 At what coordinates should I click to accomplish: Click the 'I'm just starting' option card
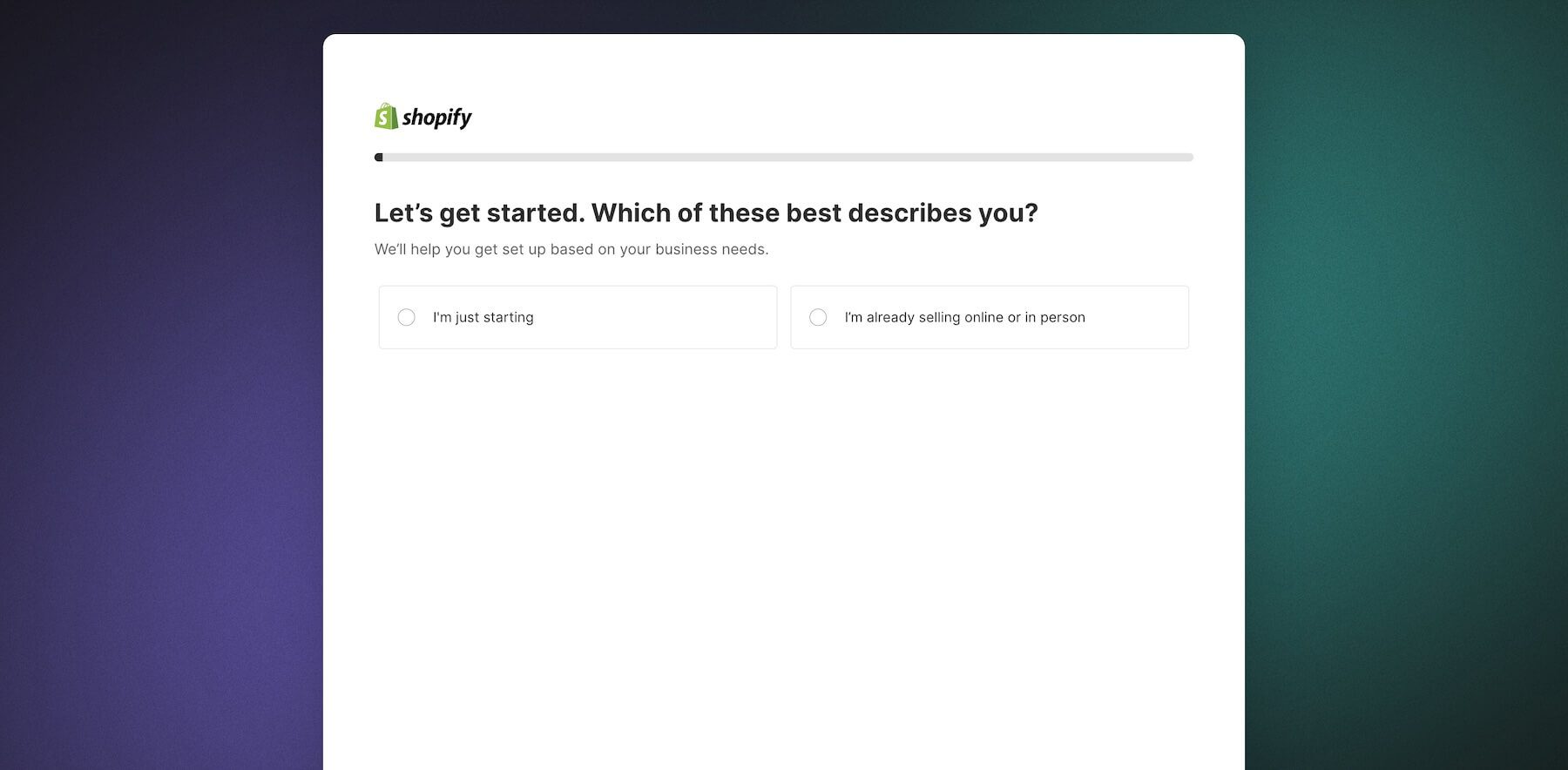pyautogui.click(x=577, y=317)
